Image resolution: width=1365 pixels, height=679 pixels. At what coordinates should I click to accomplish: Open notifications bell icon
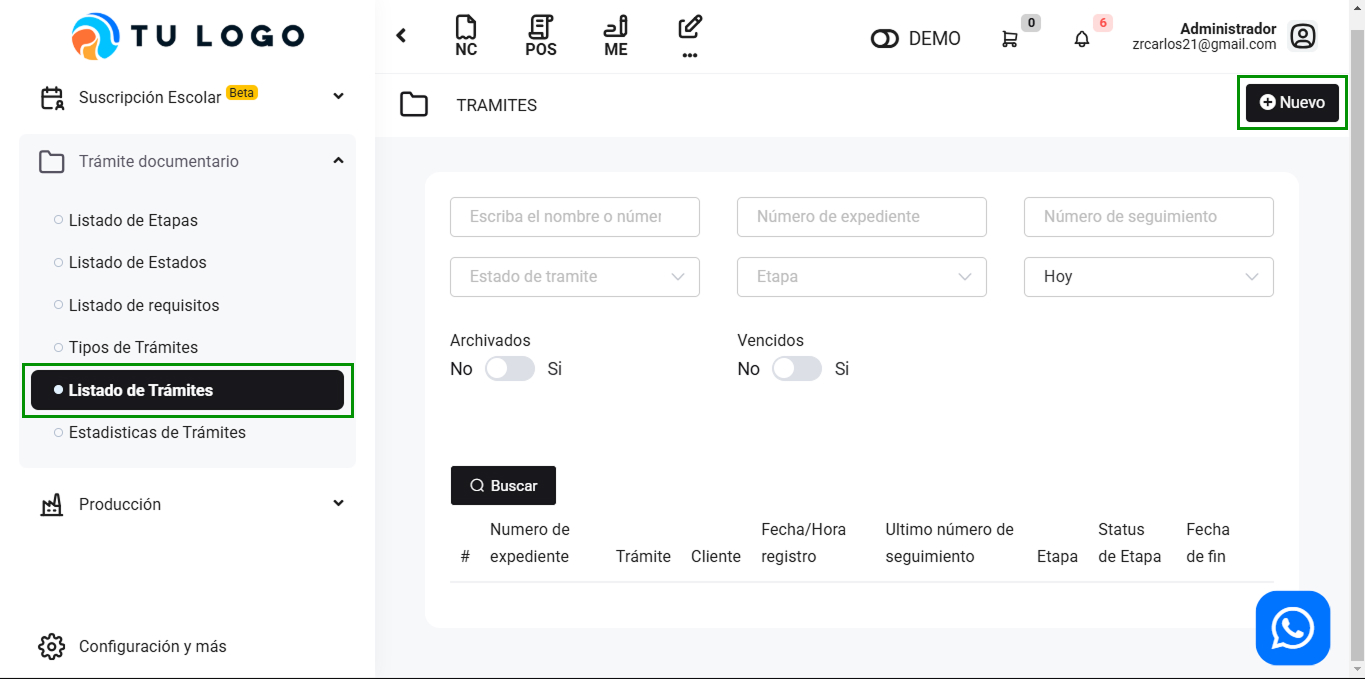(x=1082, y=39)
